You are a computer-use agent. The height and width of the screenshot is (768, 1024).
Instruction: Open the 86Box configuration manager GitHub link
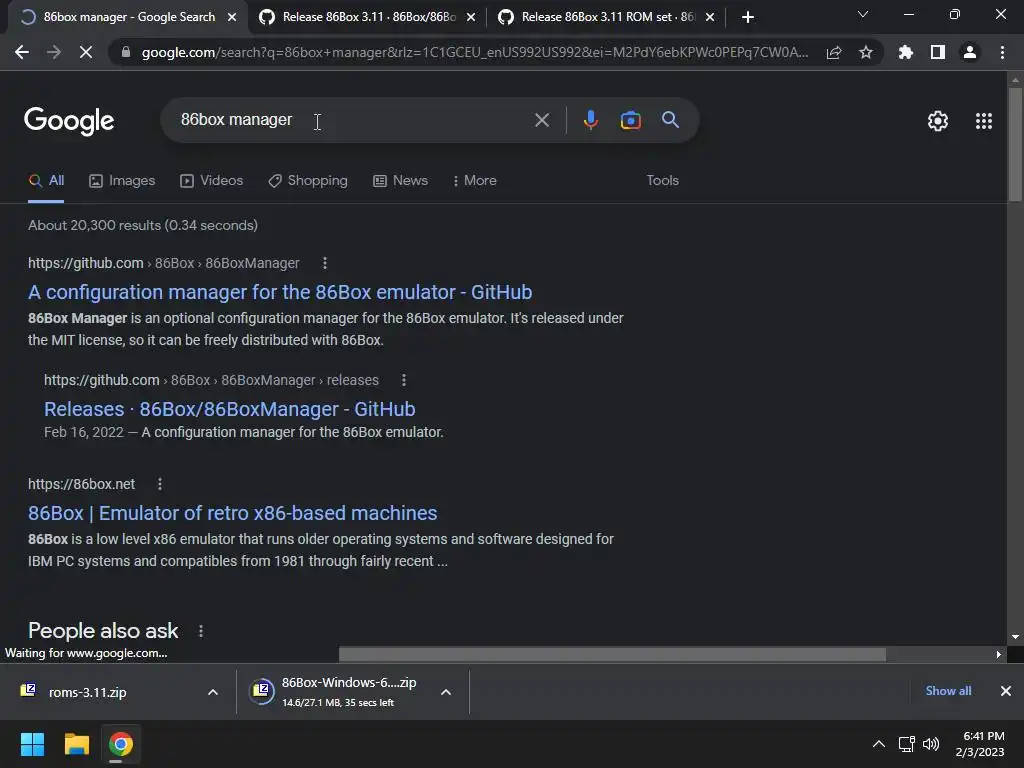(x=280, y=292)
